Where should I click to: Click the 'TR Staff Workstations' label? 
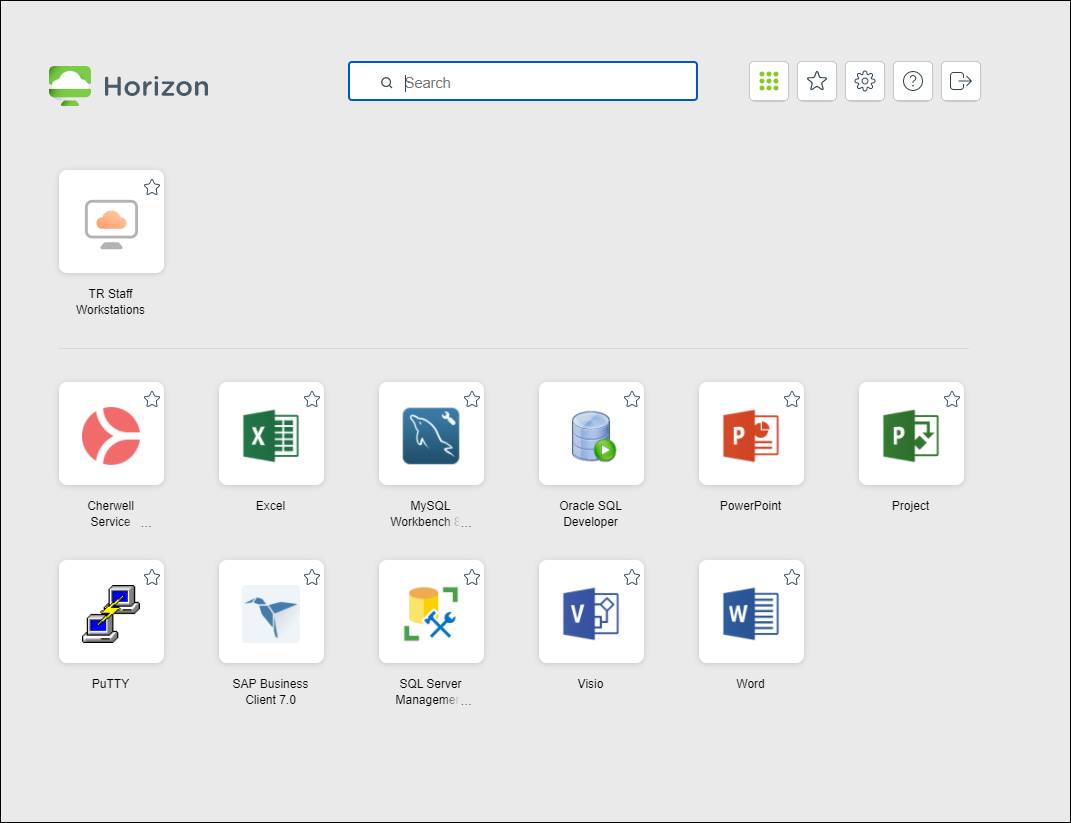coord(111,301)
